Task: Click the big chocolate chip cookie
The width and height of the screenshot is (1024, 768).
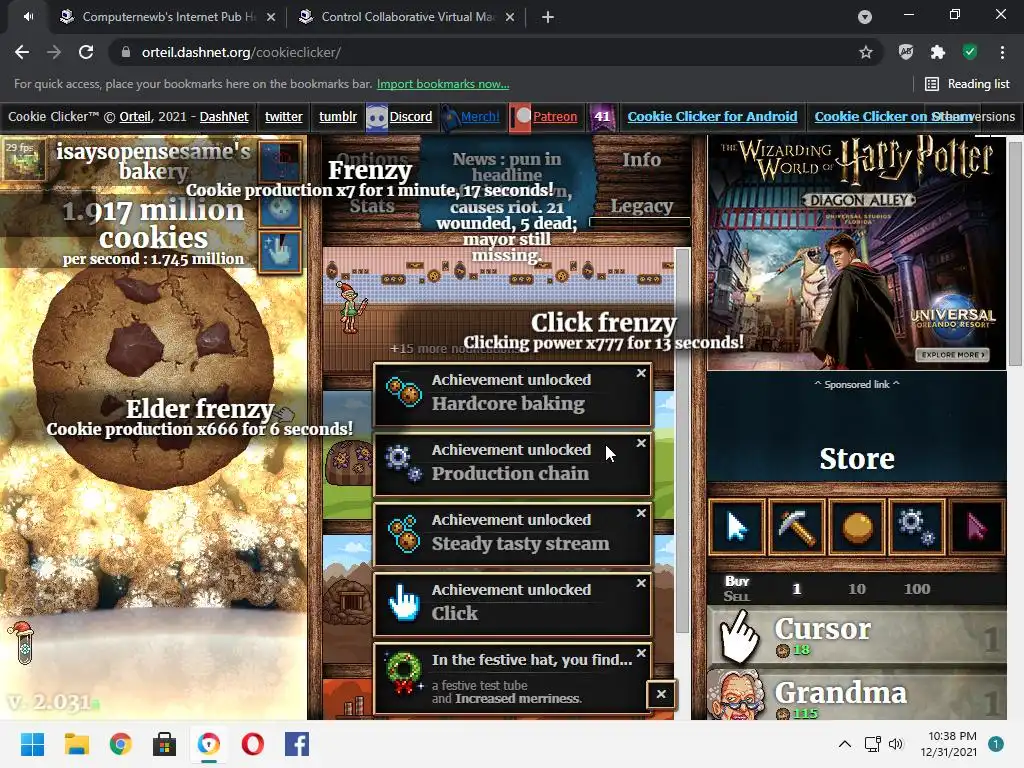Action: click(x=153, y=369)
